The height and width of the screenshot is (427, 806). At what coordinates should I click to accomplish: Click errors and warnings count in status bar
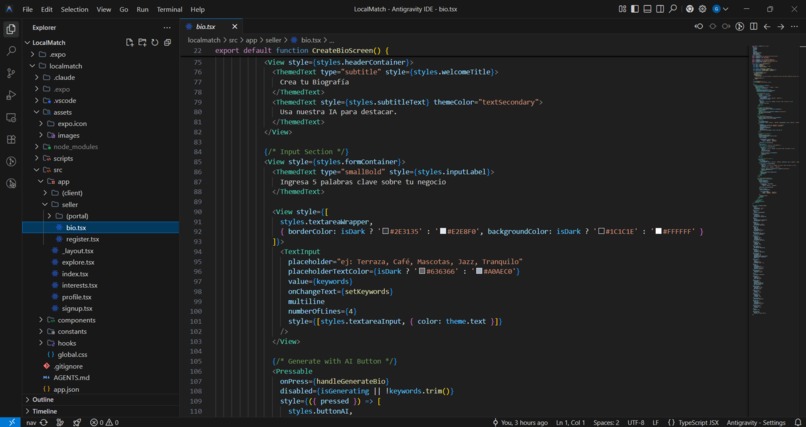click(x=104, y=422)
